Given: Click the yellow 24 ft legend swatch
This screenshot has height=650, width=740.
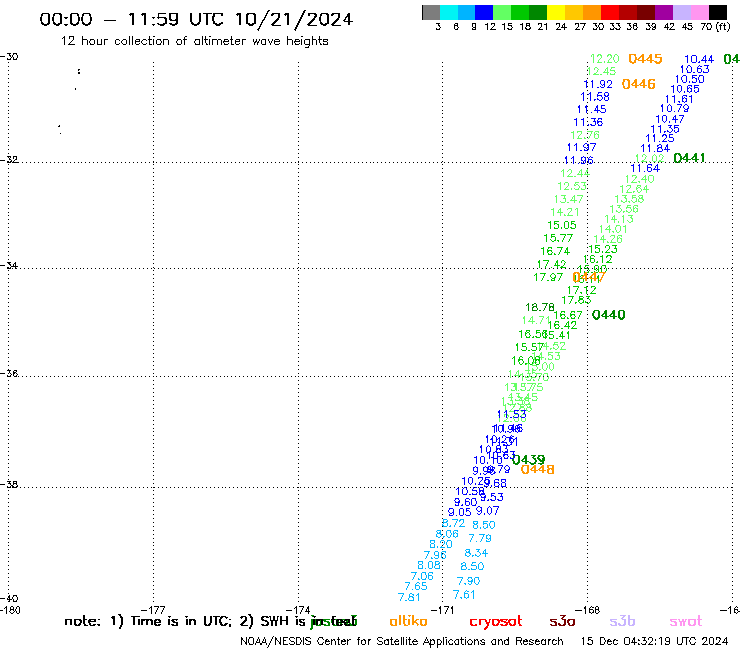Looking at the screenshot, I should click(x=556, y=12).
